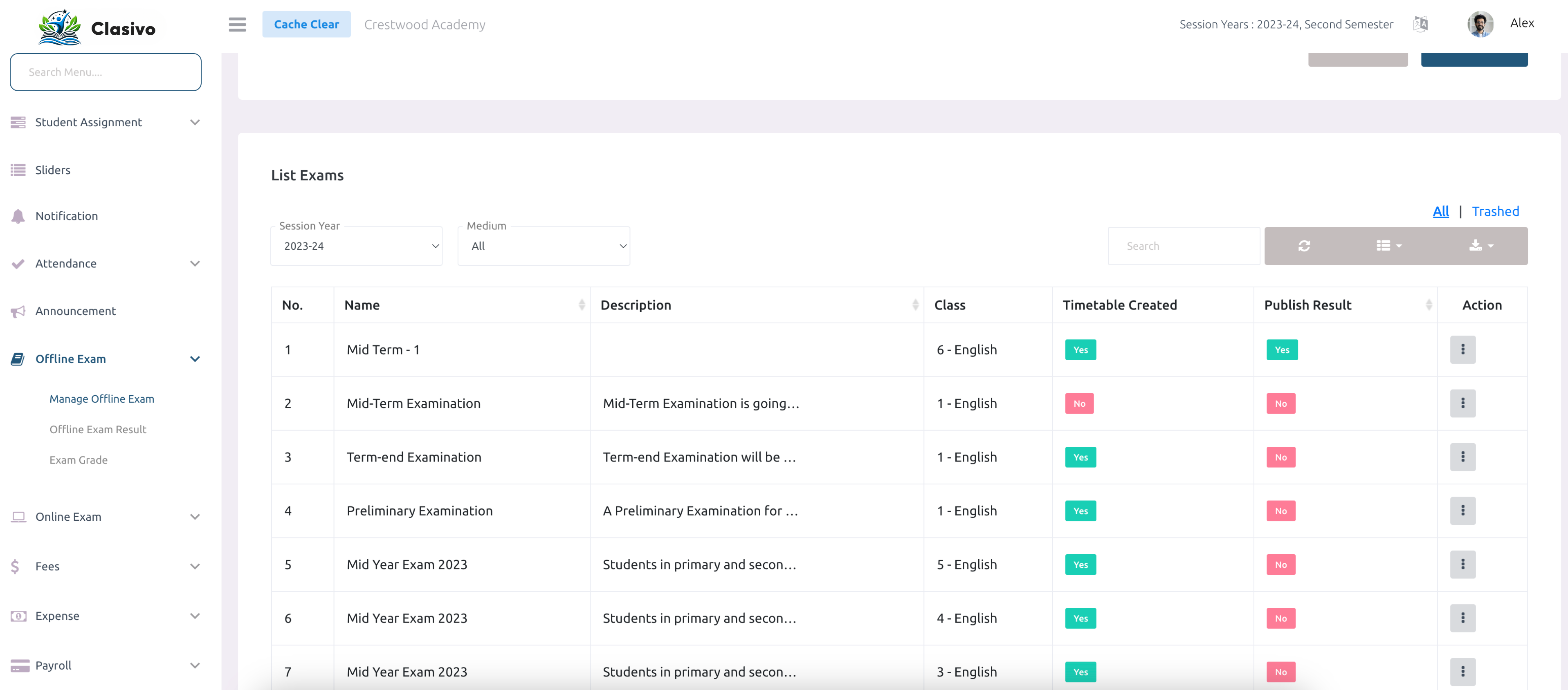Expand the Online Exam menu chevron
Viewport: 1568px width, 690px height.
[195, 517]
